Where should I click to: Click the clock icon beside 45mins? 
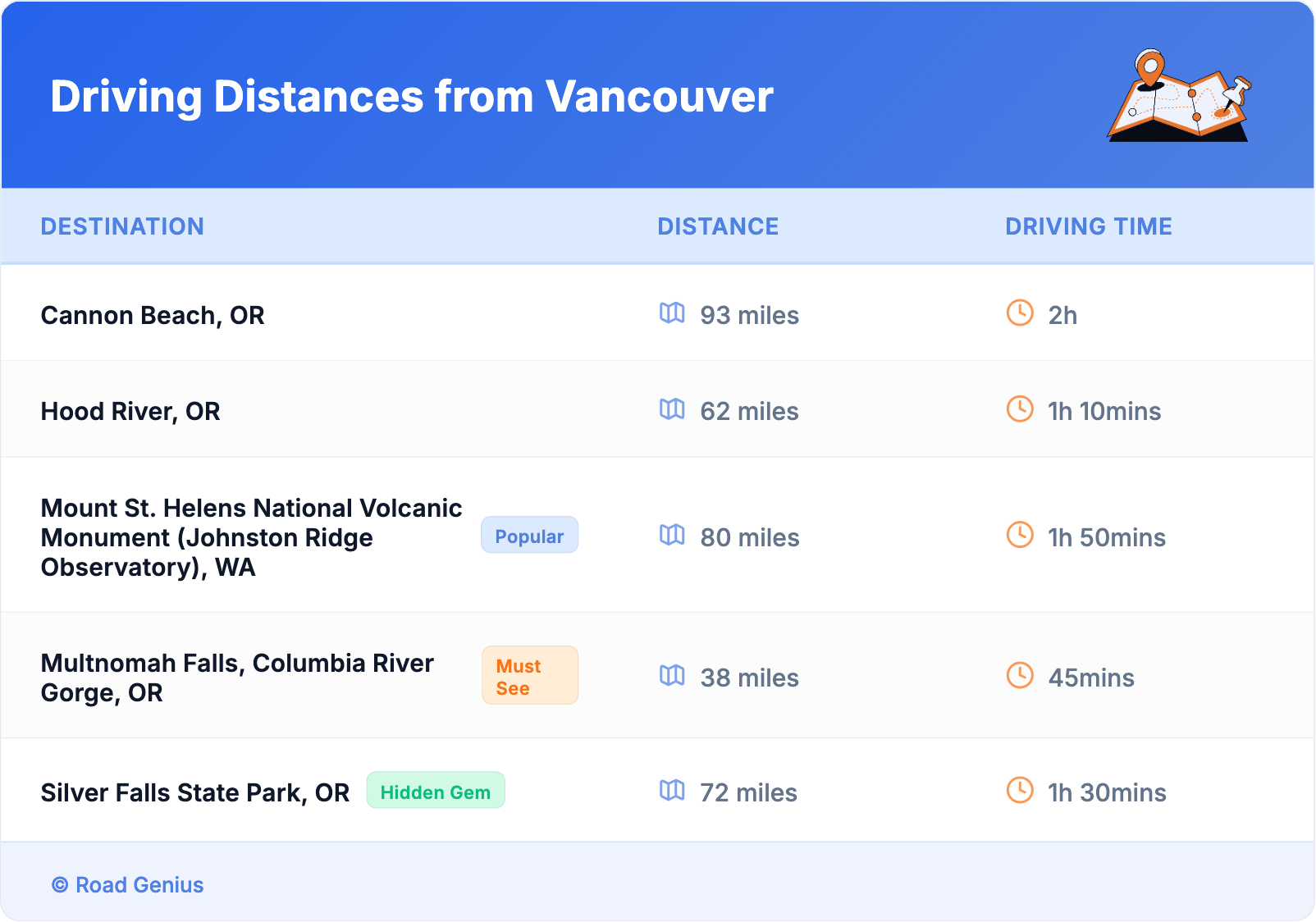tap(1020, 676)
